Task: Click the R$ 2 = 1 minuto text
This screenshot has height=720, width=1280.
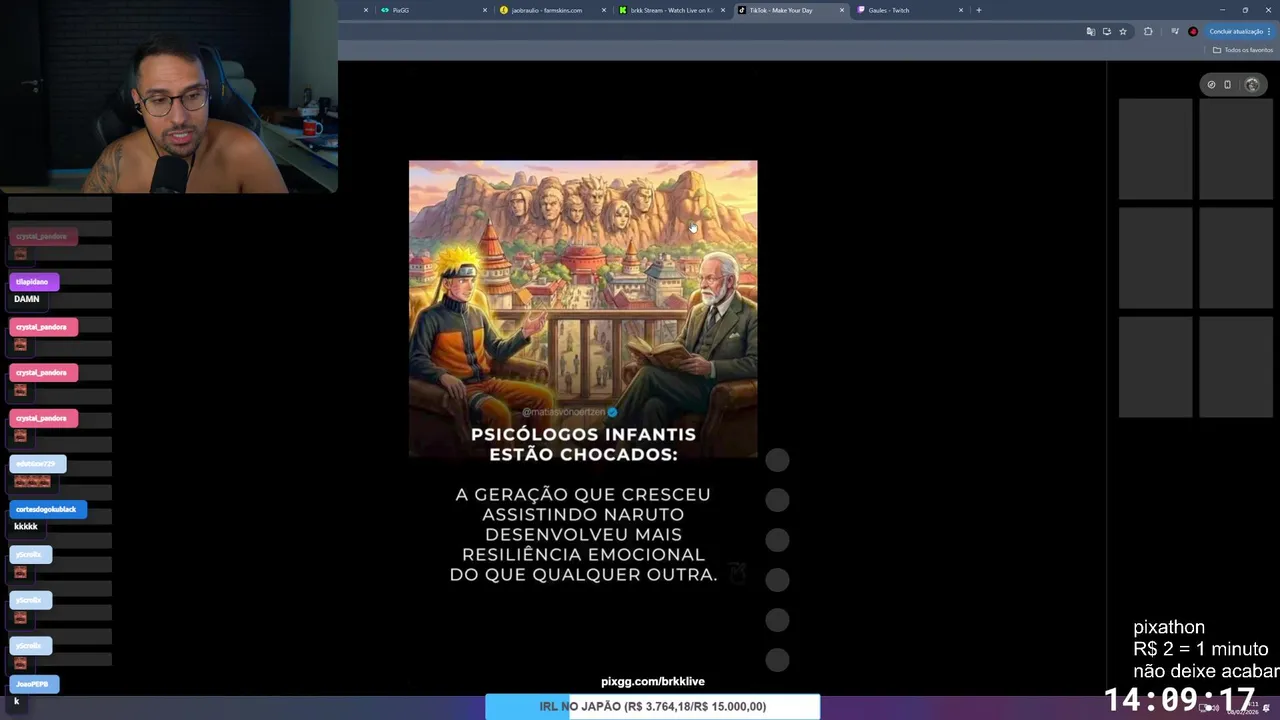Action: 1200,649
